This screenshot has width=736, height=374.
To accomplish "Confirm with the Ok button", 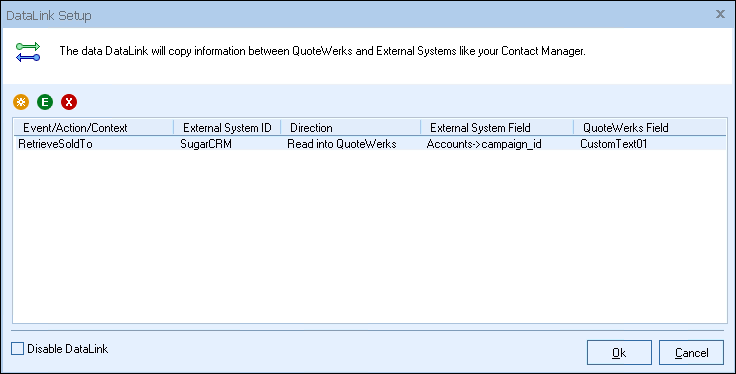I will tap(619, 352).
